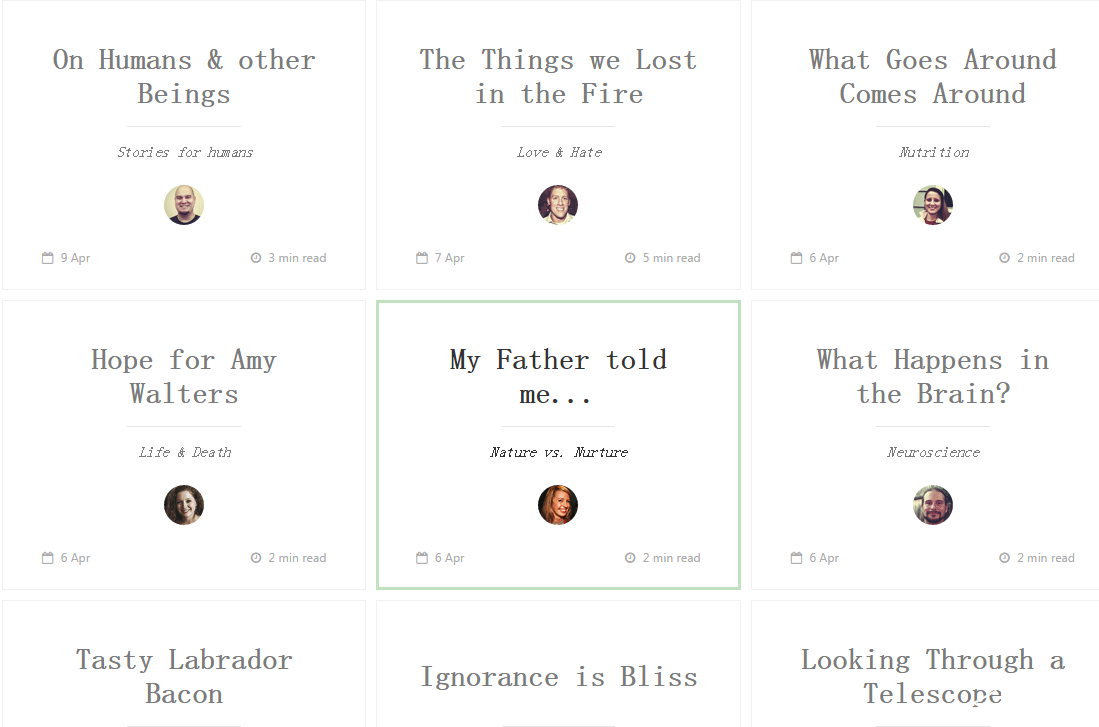Click clock icon beside '3 min read'

click(256, 258)
